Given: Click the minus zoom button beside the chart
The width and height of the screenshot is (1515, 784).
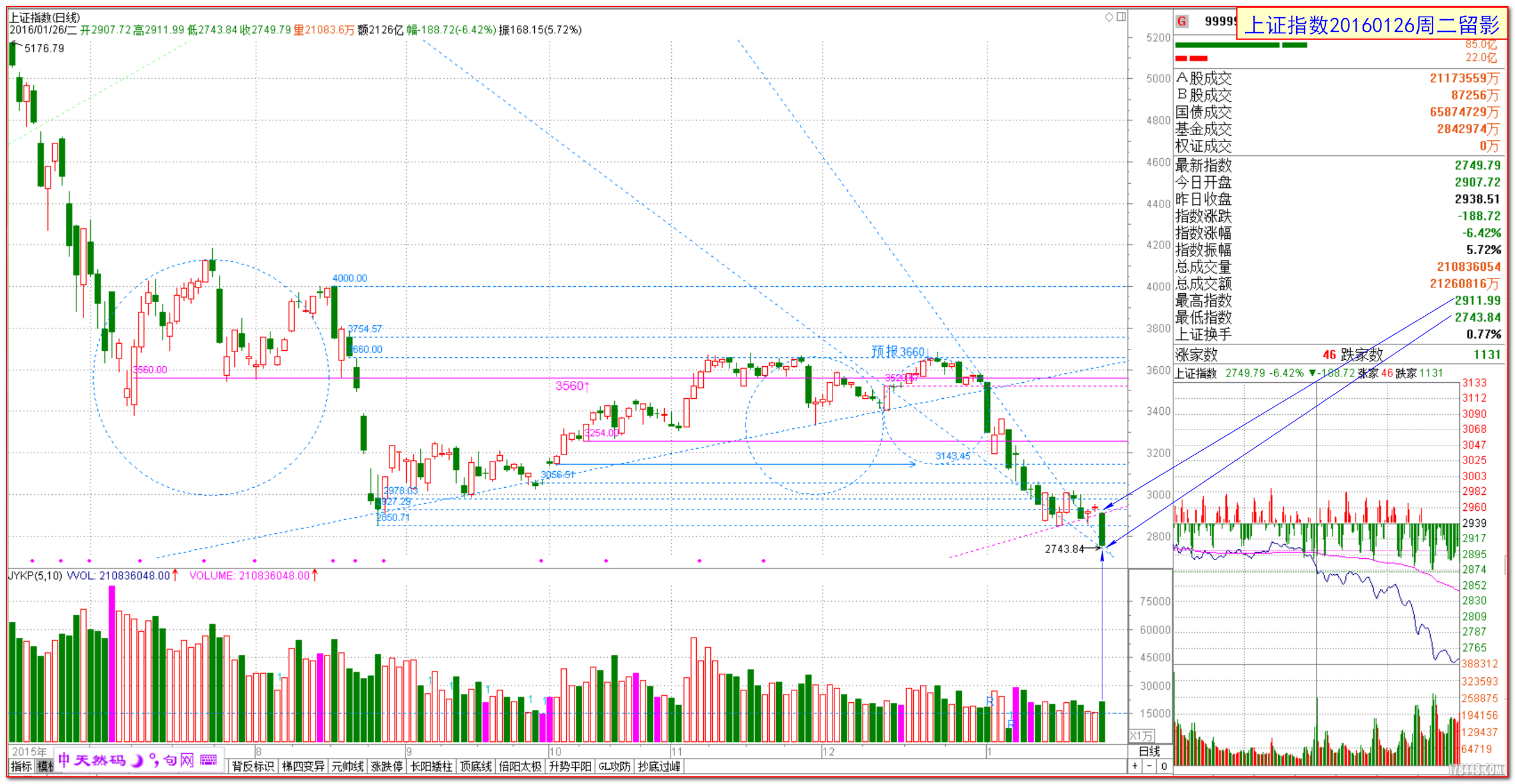Looking at the screenshot, I should click(1149, 766).
